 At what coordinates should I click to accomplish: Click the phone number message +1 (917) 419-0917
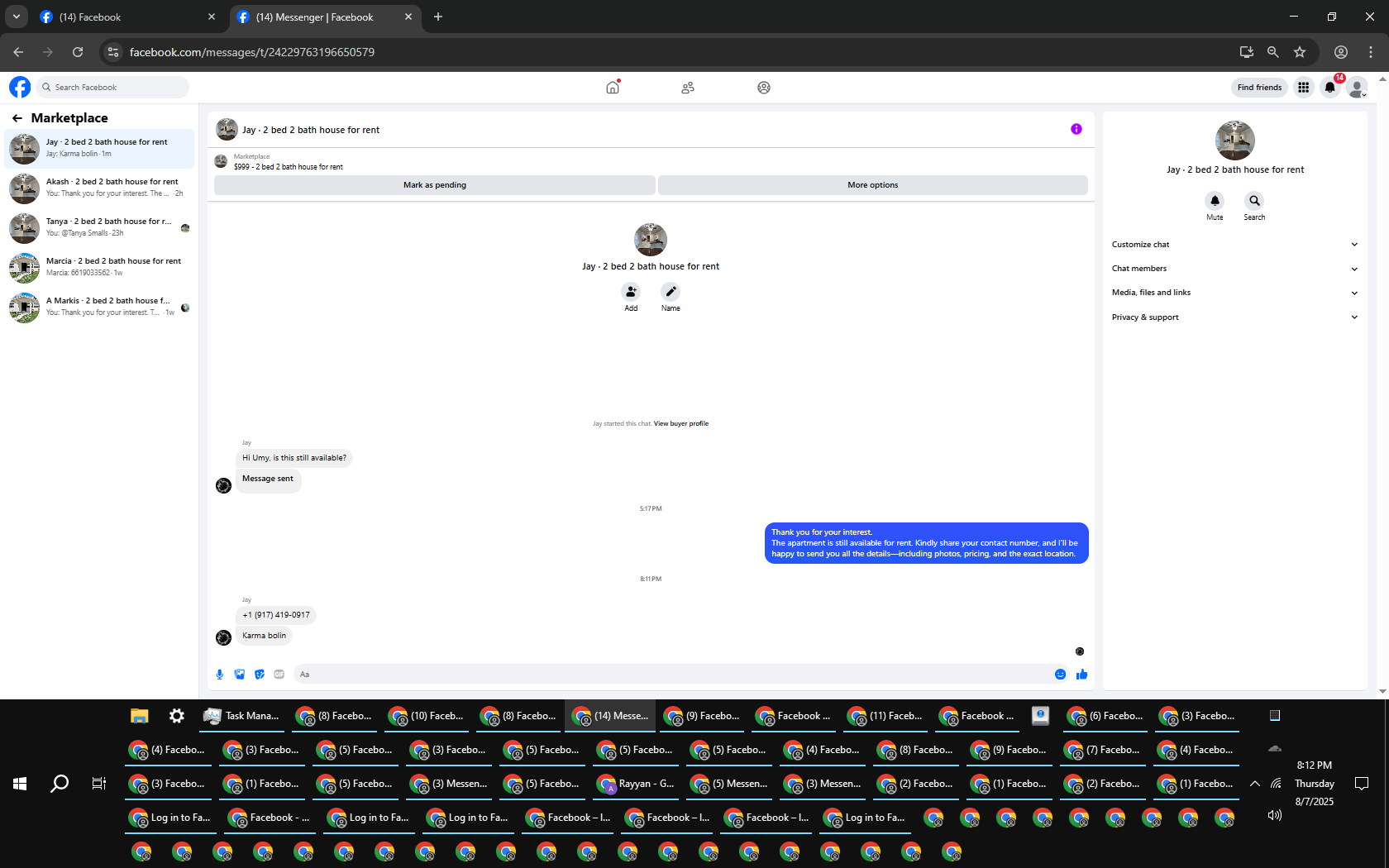click(276, 615)
